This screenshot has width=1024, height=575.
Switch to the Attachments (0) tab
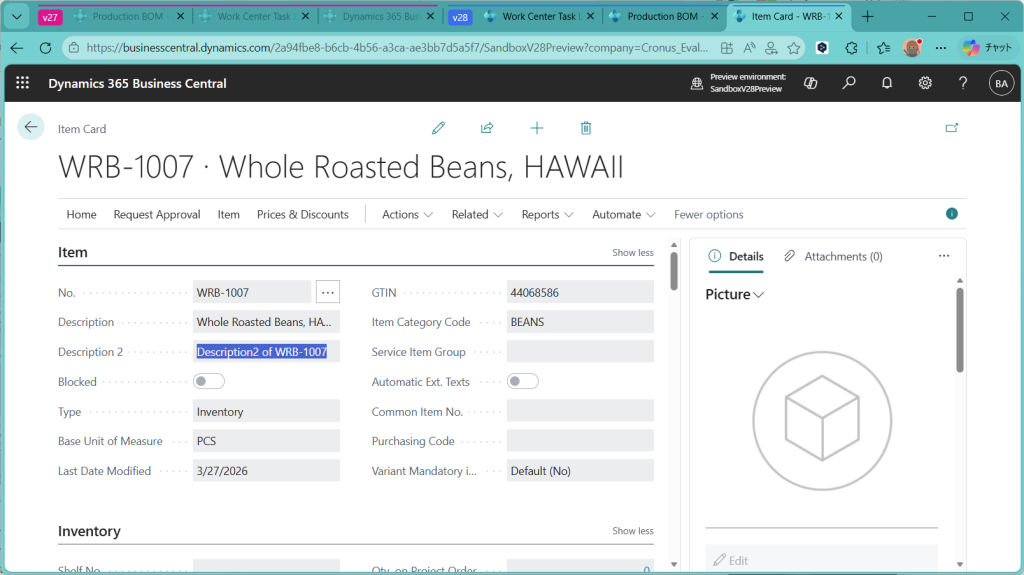click(x=833, y=256)
